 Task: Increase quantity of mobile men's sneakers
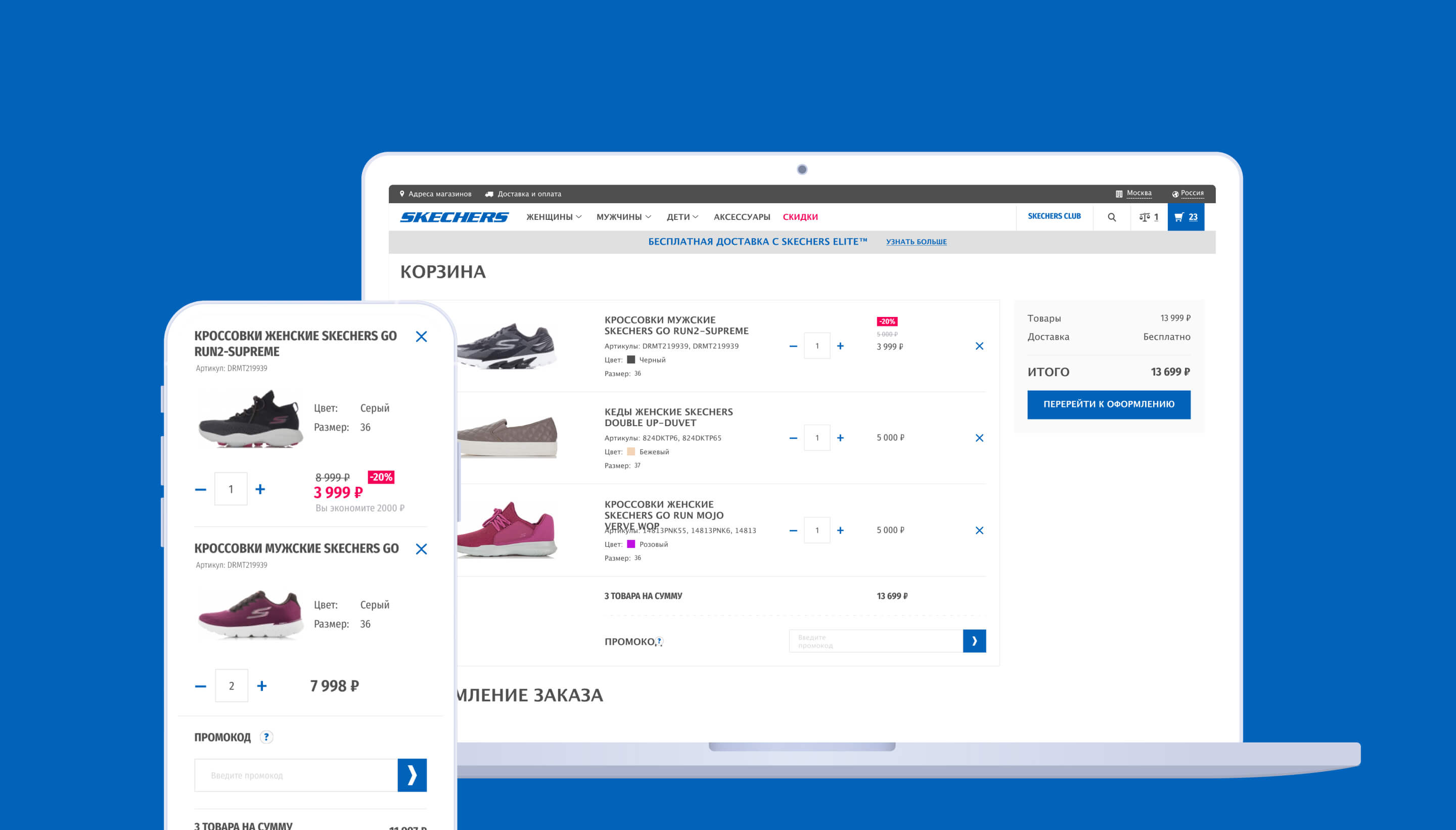tap(262, 686)
